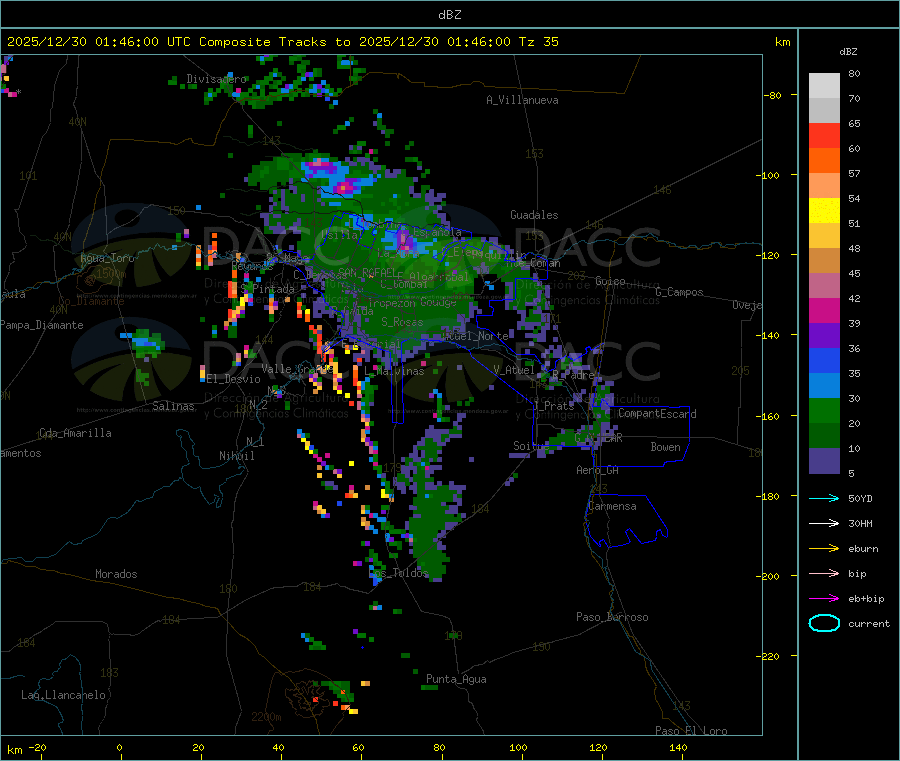Click the cyan 50YD arrow icon
The height and width of the screenshot is (761, 900).
coord(824,498)
